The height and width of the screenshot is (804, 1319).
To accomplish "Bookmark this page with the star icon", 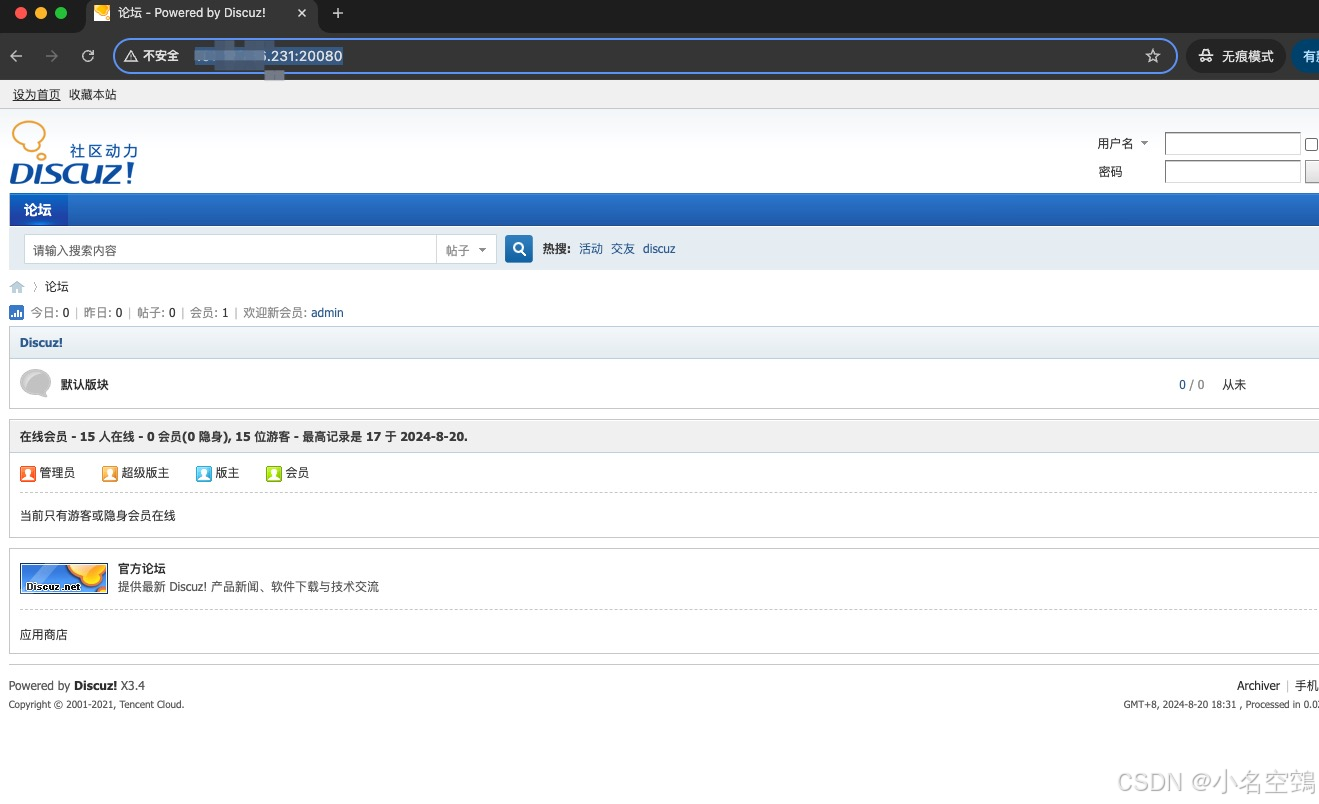I will tap(1152, 56).
